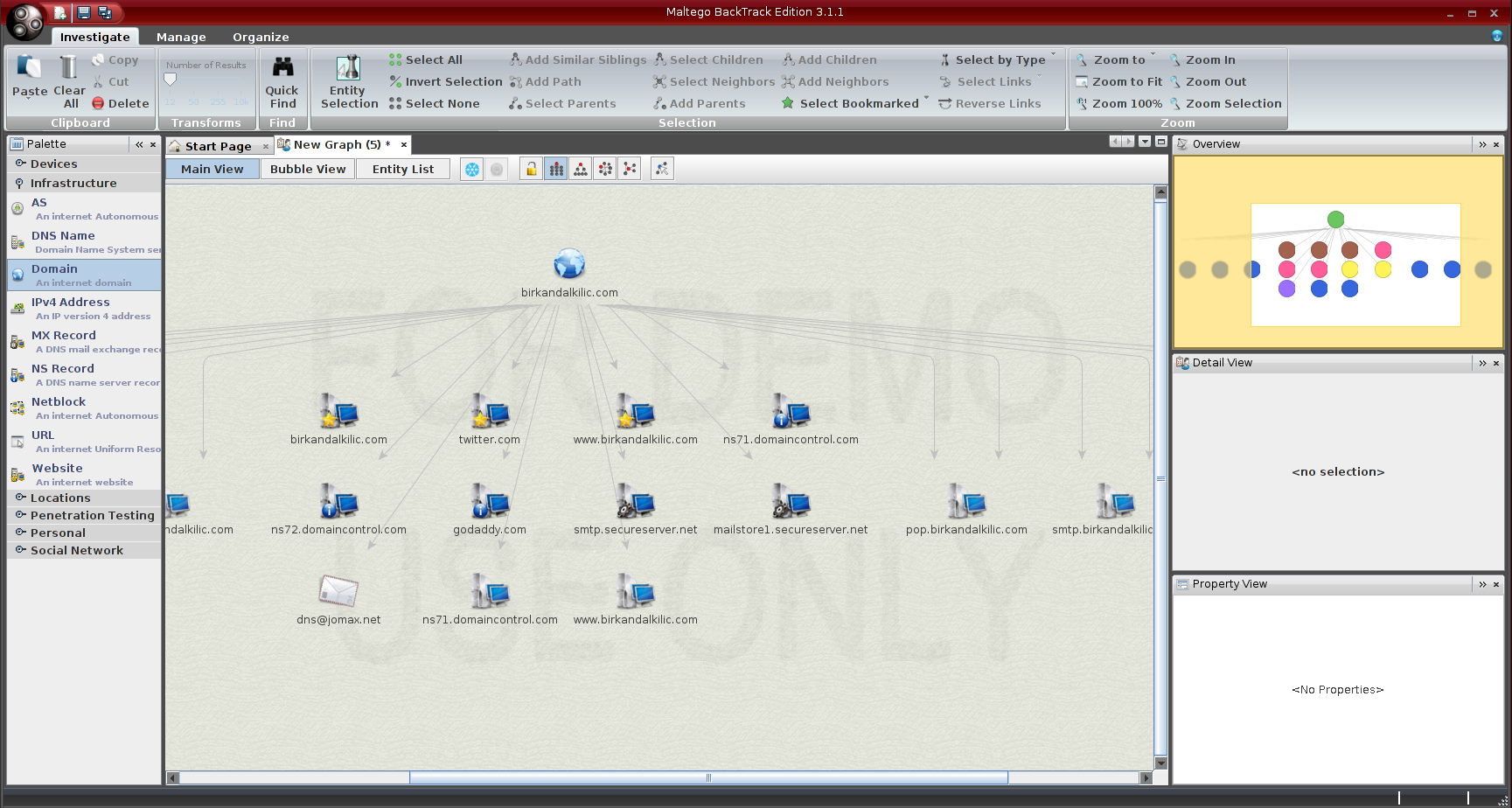Click the Save All double floppy icon

[x=105, y=12]
